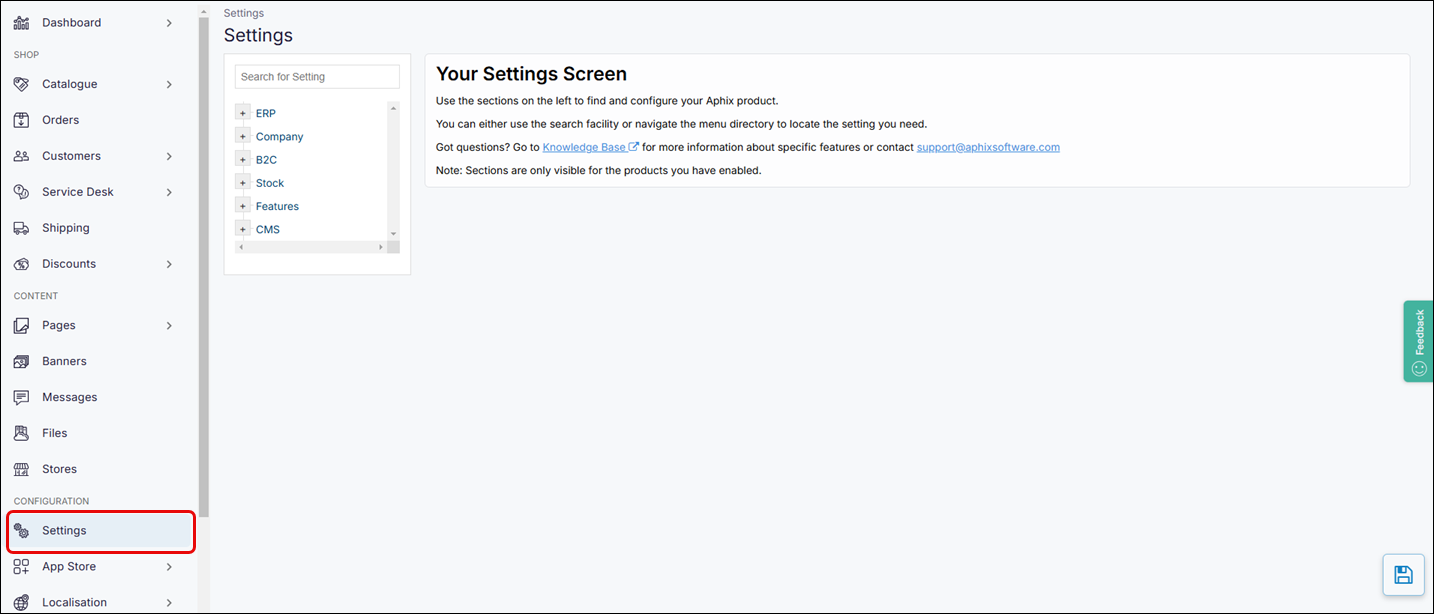Image resolution: width=1434 pixels, height=614 pixels.
Task: Select the Customers icon
Action: point(22,155)
